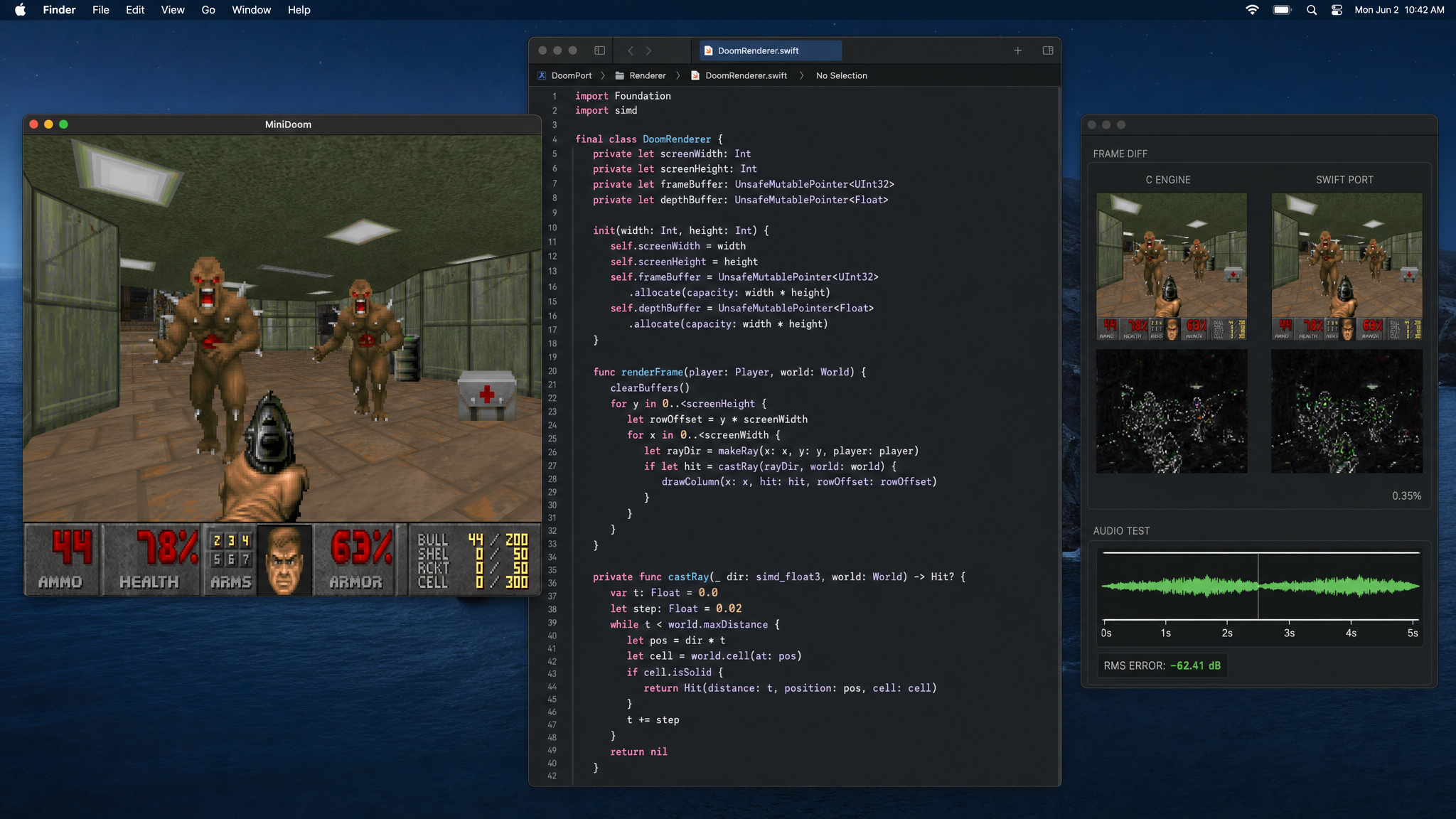Click the CELL ammo row in MiniDoom

[x=472, y=582]
